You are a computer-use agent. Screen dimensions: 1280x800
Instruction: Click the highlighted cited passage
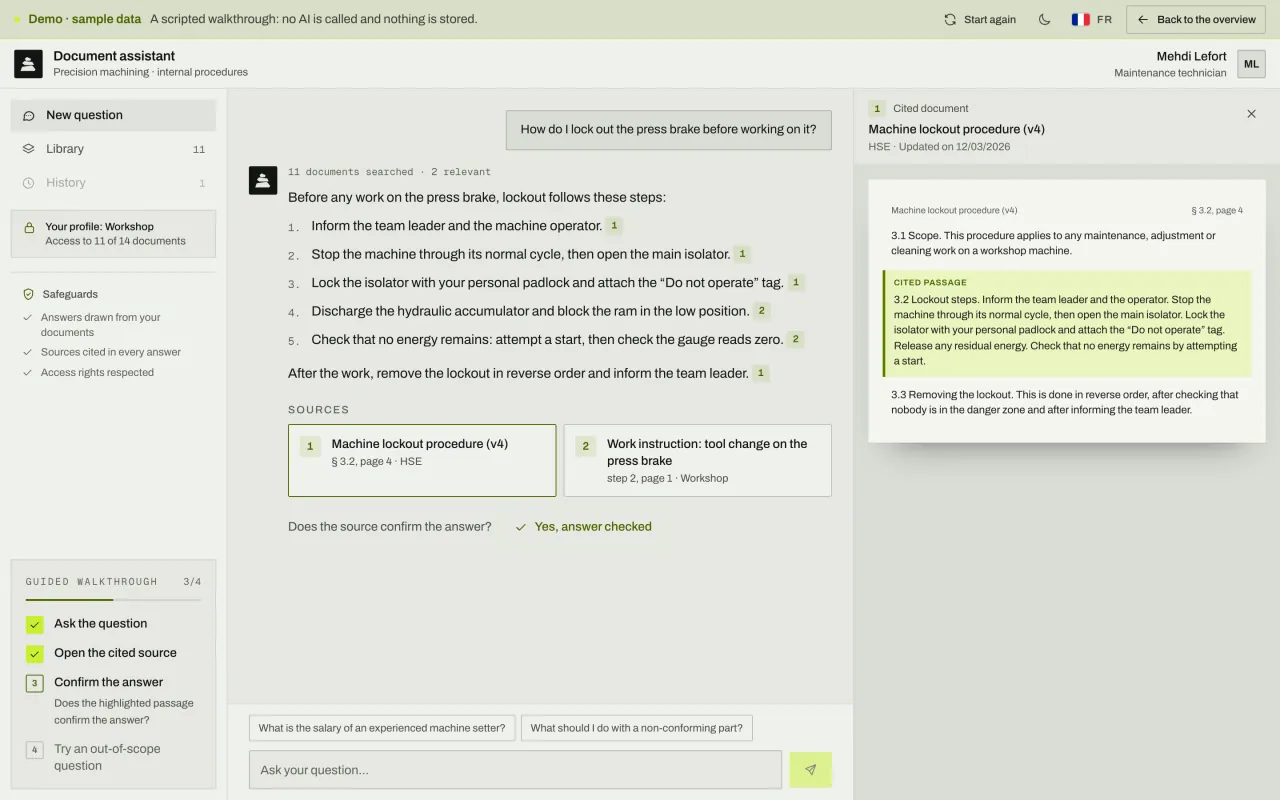pos(1067,324)
